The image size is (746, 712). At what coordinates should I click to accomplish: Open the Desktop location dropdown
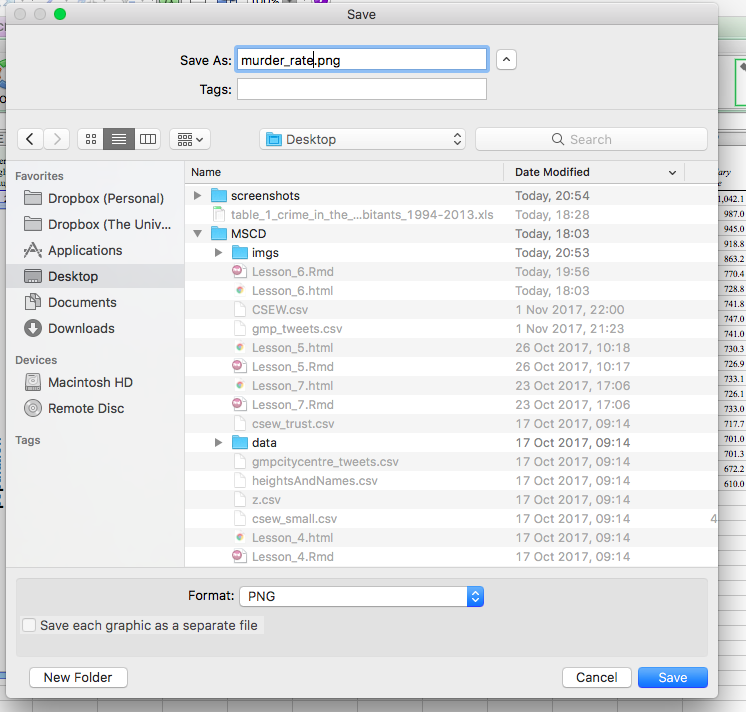pyautogui.click(x=362, y=139)
